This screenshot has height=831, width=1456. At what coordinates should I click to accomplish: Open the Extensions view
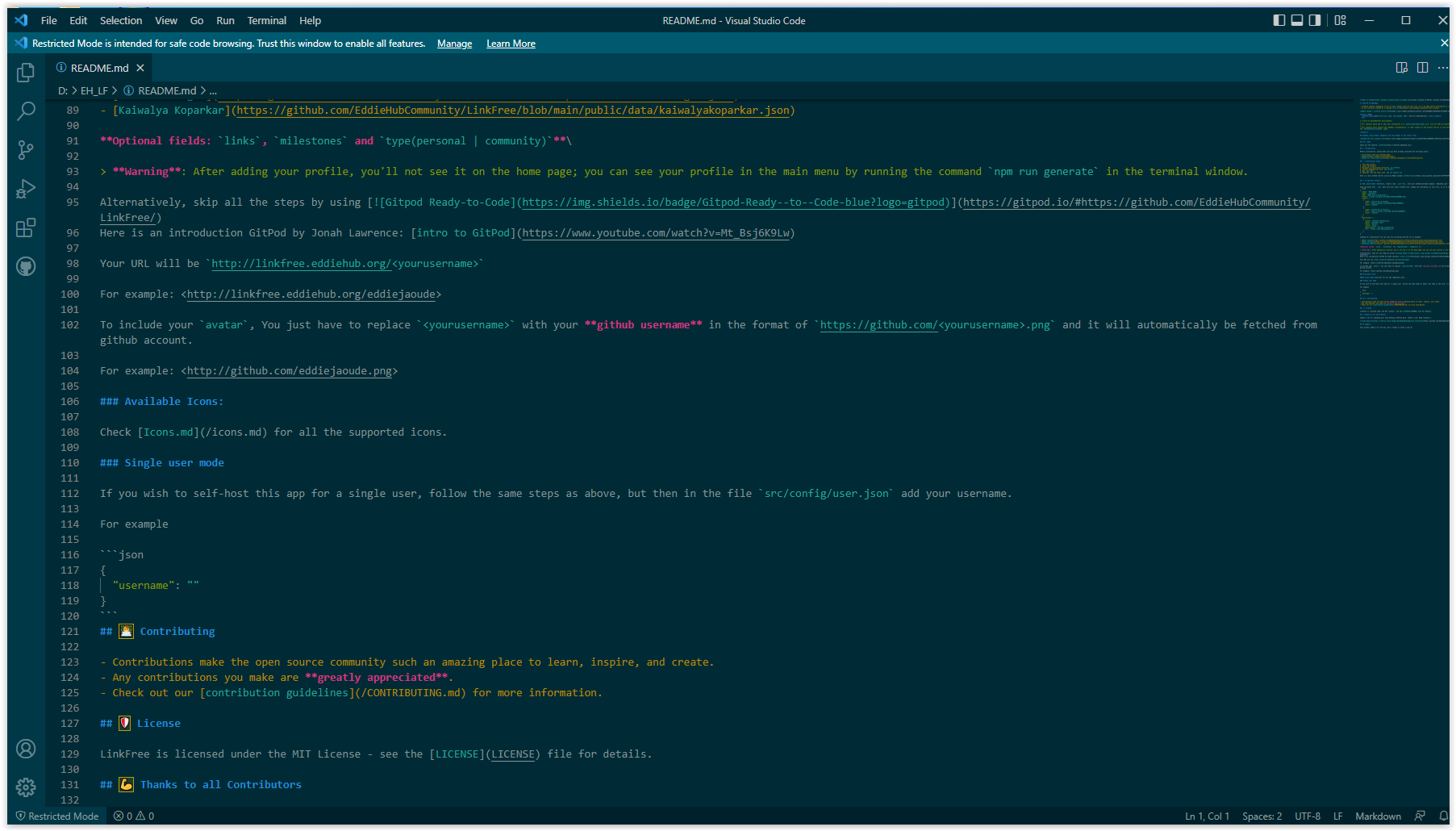point(25,227)
